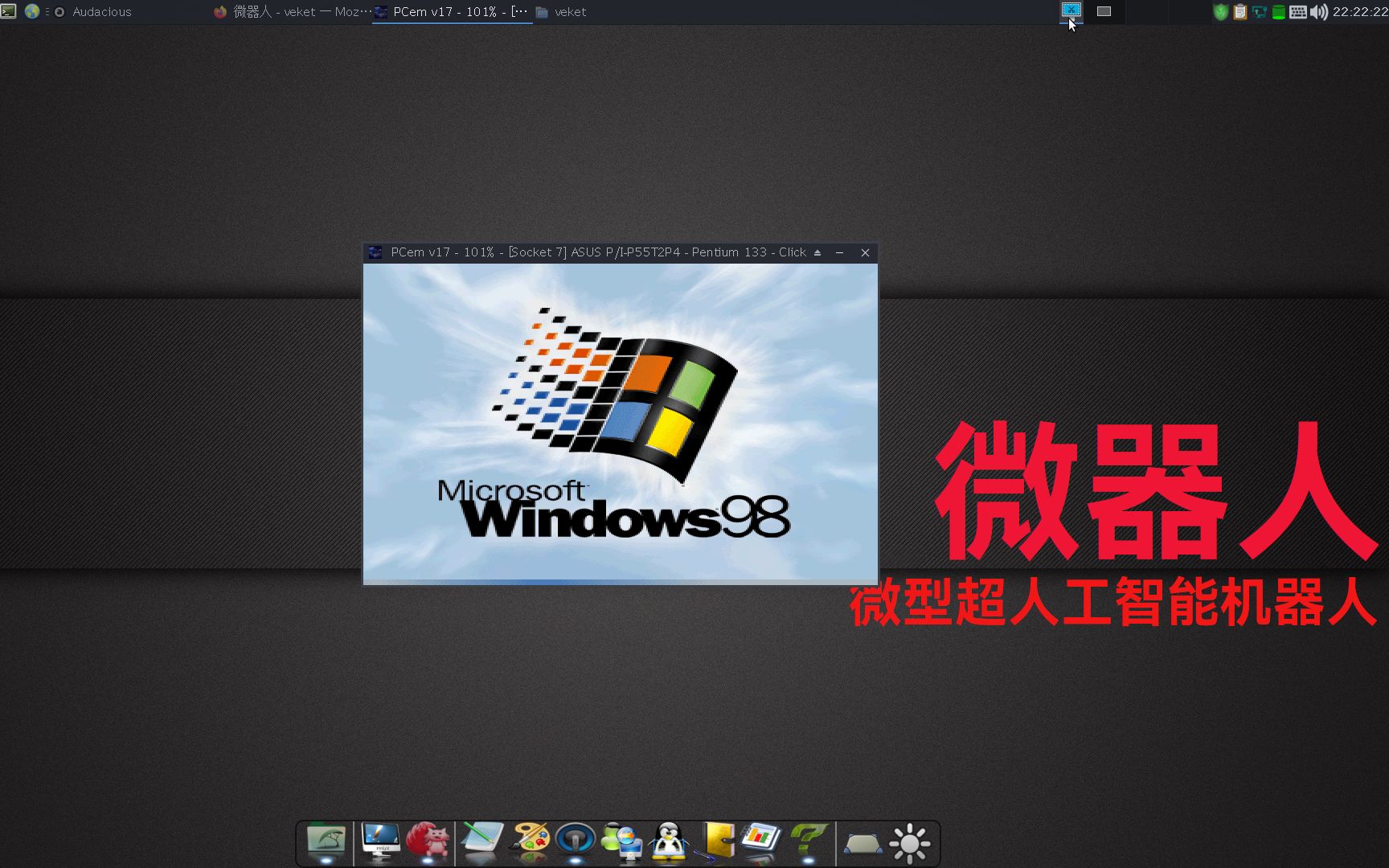Open the veket file manager taskbar entry
The width and height of the screenshot is (1389, 868).
(x=561, y=11)
